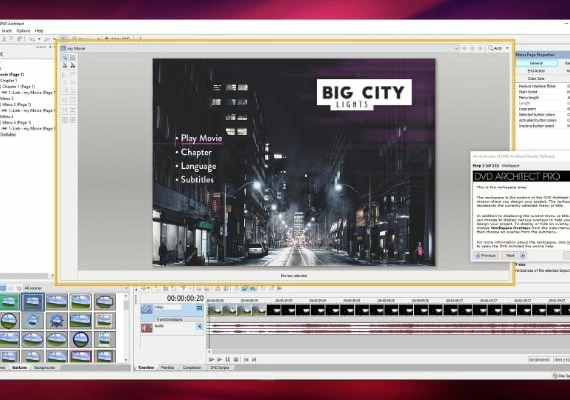
Task: Click the Selected button colors property
Action: click(x=543, y=115)
